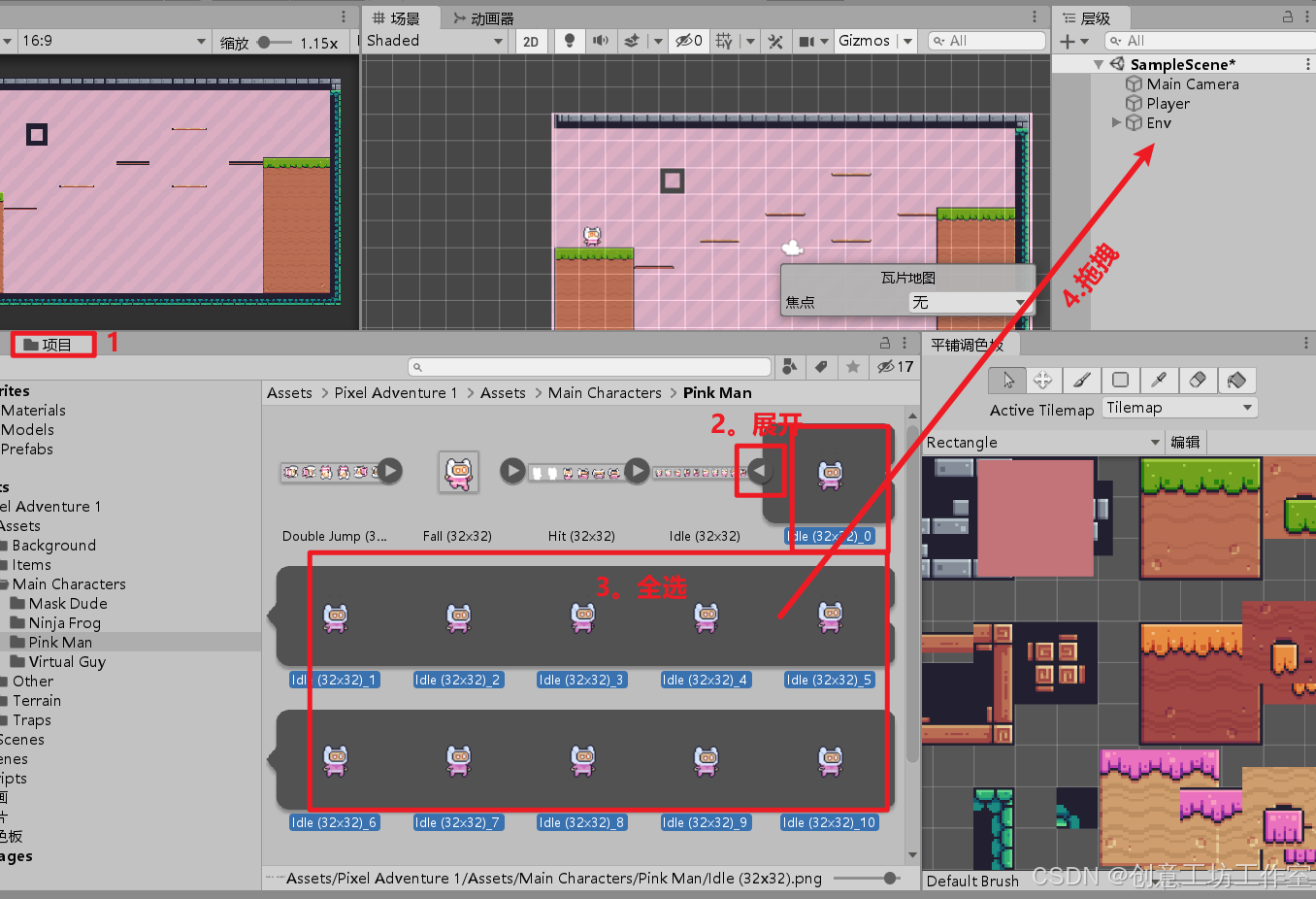Select Idle (32x32)_10 sprite

pos(830,760)
